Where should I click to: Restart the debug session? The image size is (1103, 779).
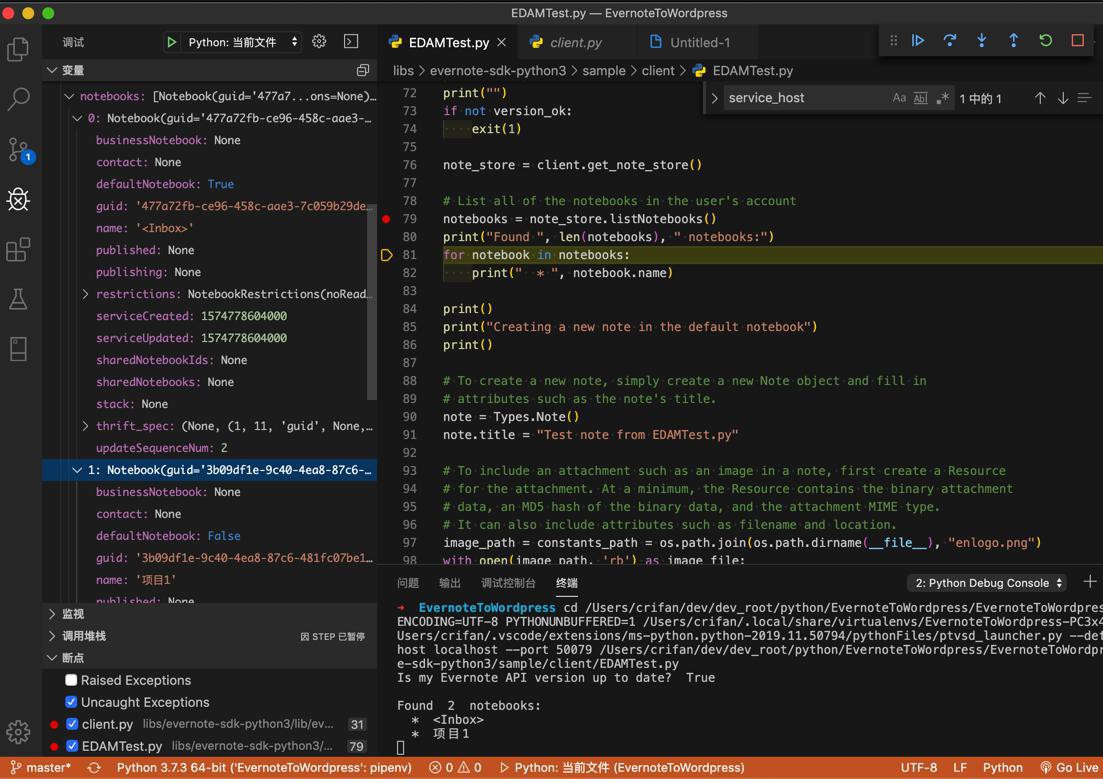(1046, 41)
